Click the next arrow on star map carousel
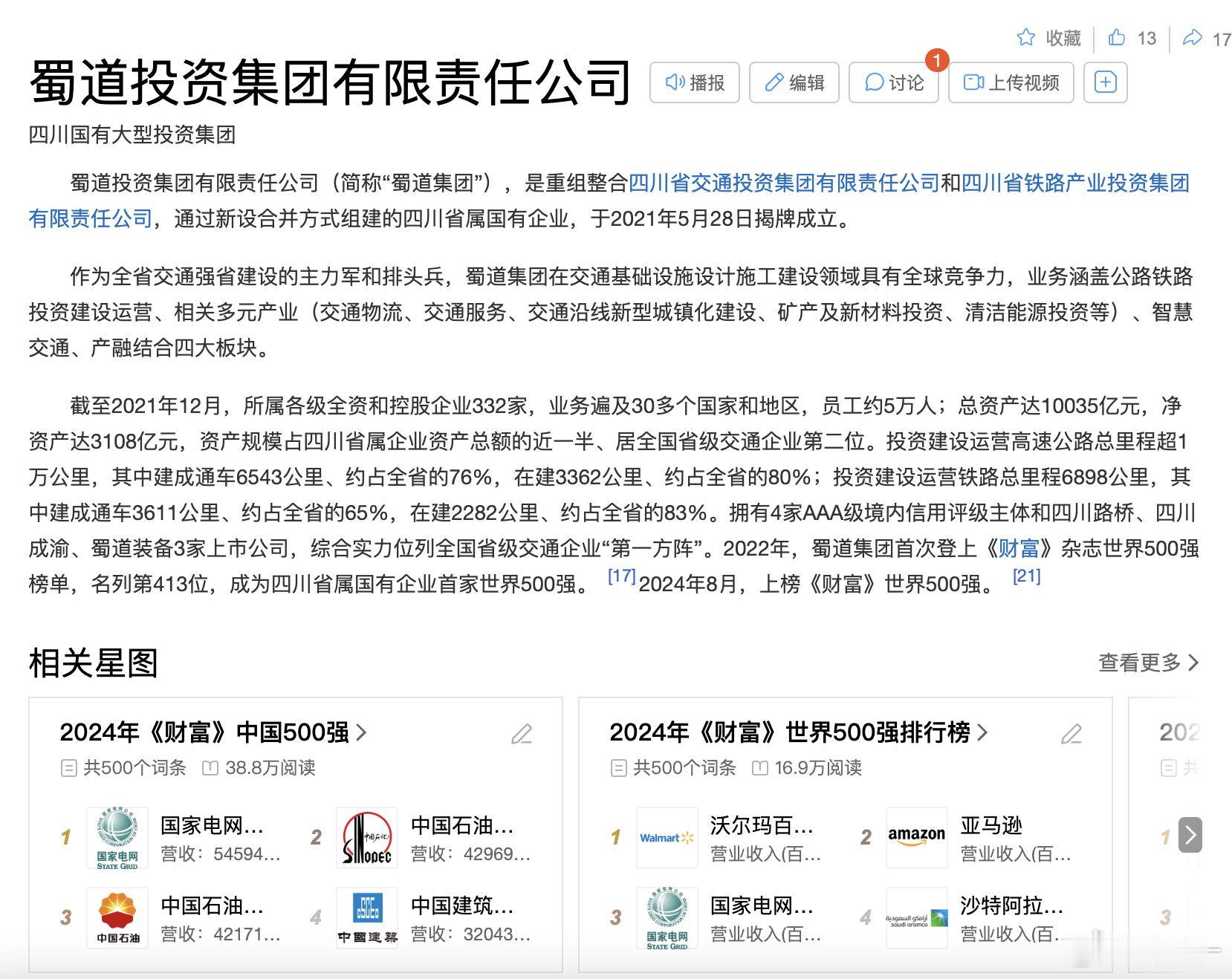This screenshot has width=1232, height=979. click(1190, 835)
